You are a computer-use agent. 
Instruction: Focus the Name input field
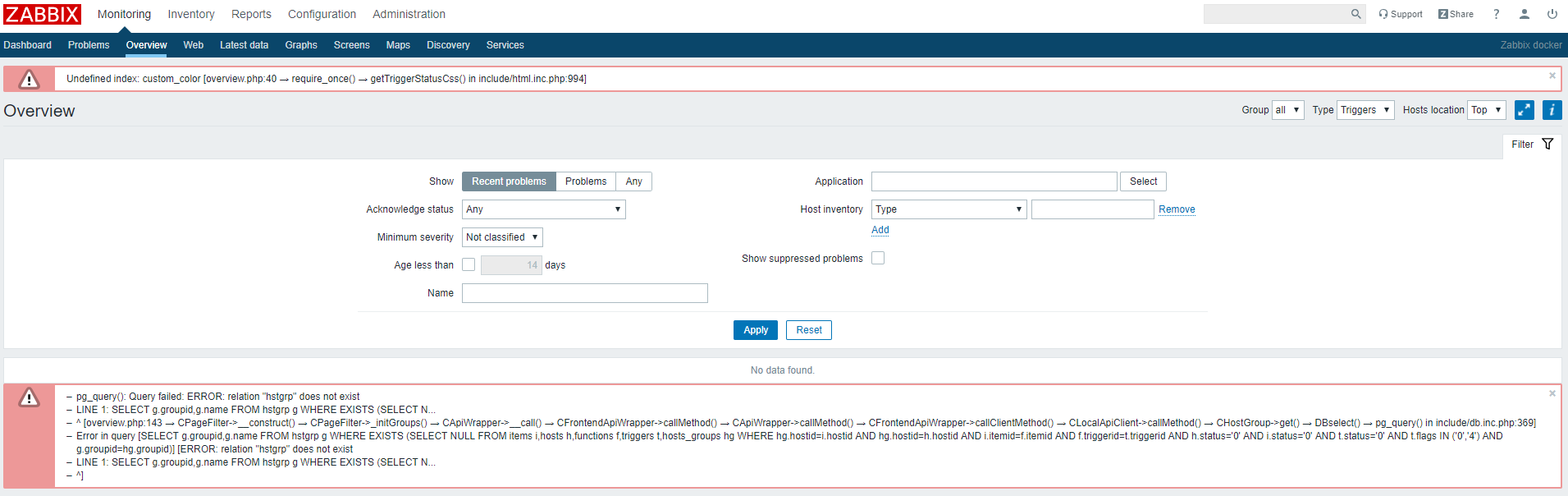pos(585,293)
